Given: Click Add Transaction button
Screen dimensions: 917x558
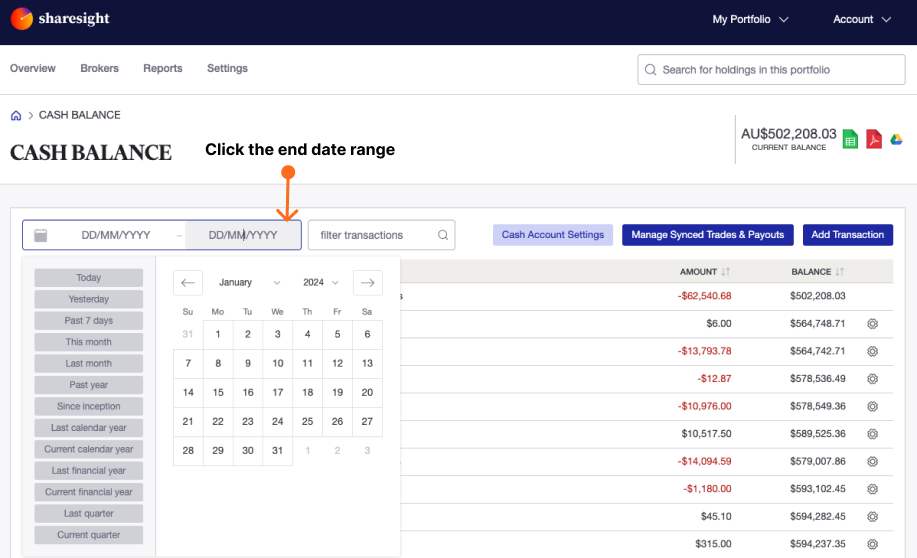Looking at the screenshot, I should pos(847,235).
